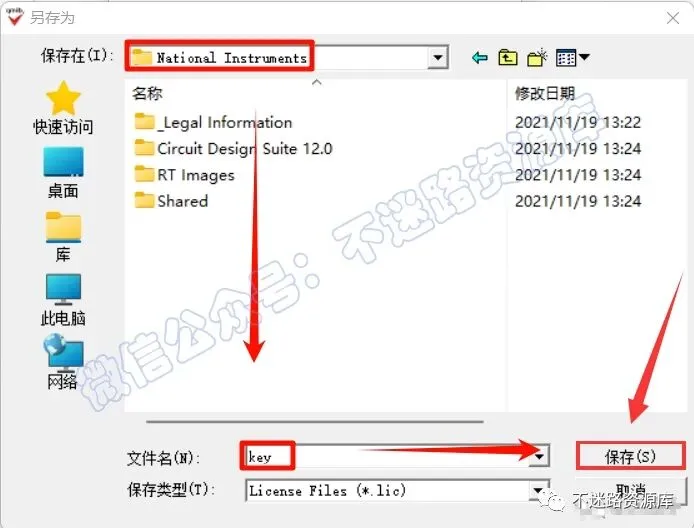Expand the National Instruments location dropdown
The width and height of the screenshot is (694, 528).
coord(438,58)
